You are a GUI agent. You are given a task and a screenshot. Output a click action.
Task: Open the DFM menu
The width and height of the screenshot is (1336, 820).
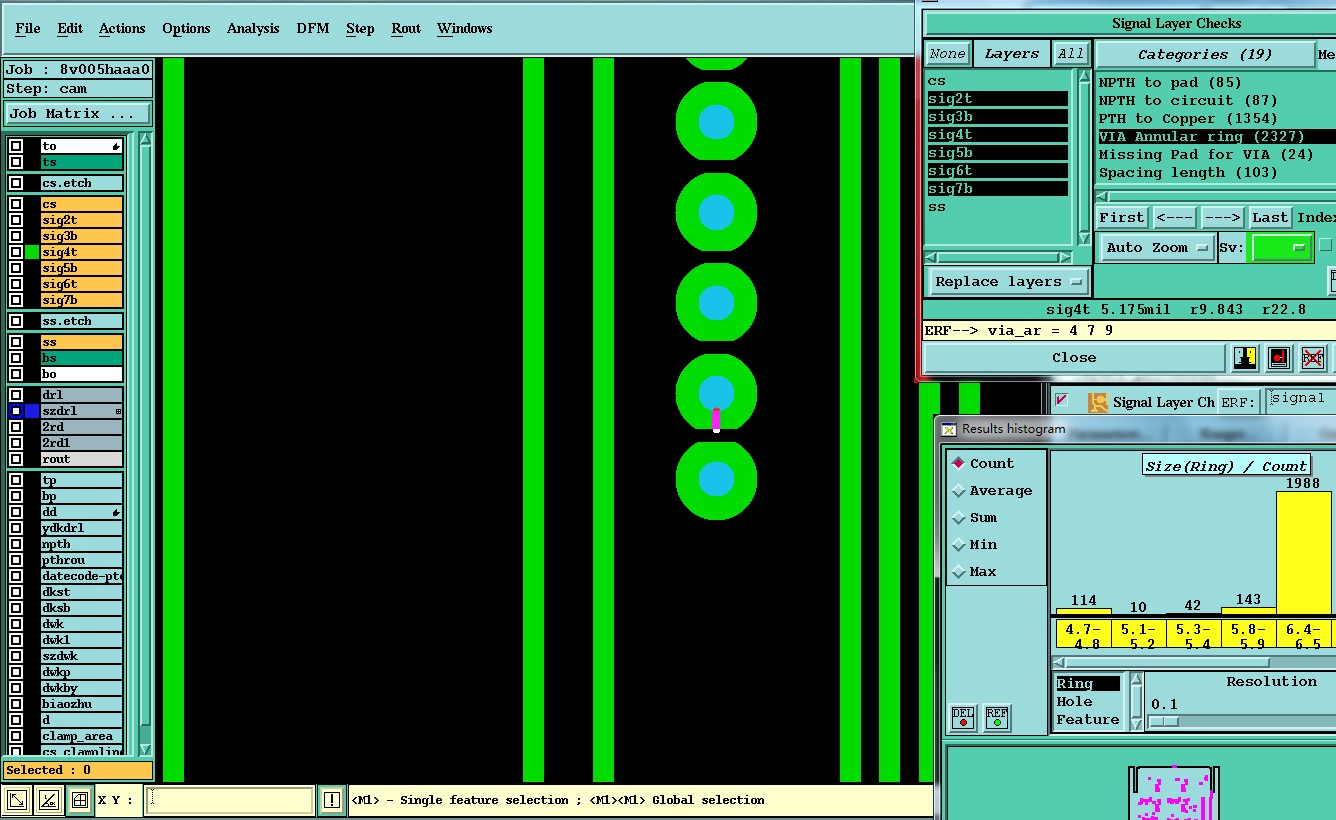coord(313,28)
